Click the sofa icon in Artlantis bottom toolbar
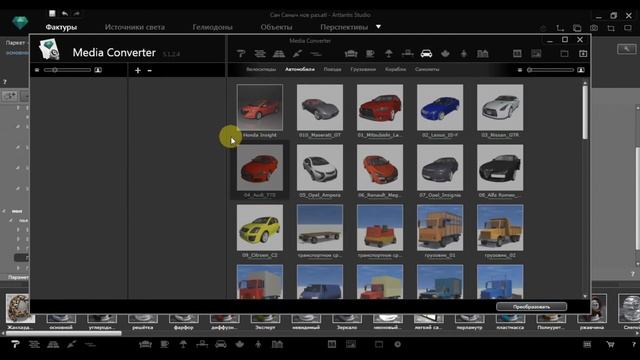Image resolution: width=640 pixels, height=360 pixels. (x=145, y=344)
